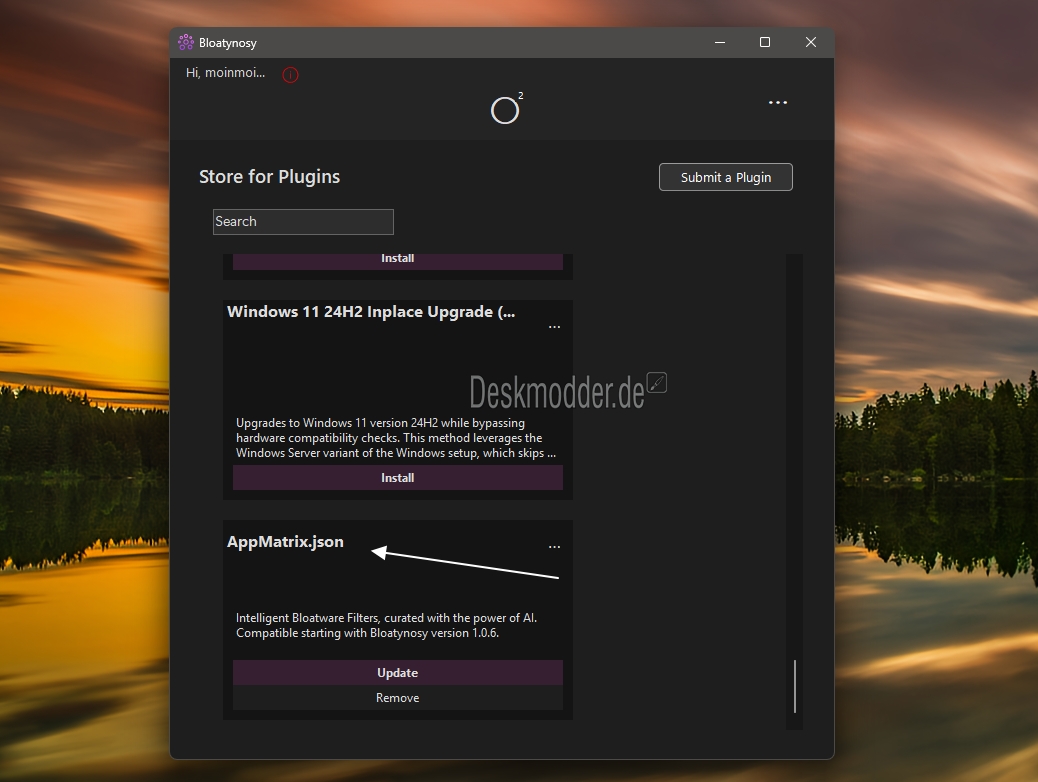Select the AppMatrix.json plugin title
This screenshot has width=1038, height=782.
(x=285, y=542)
